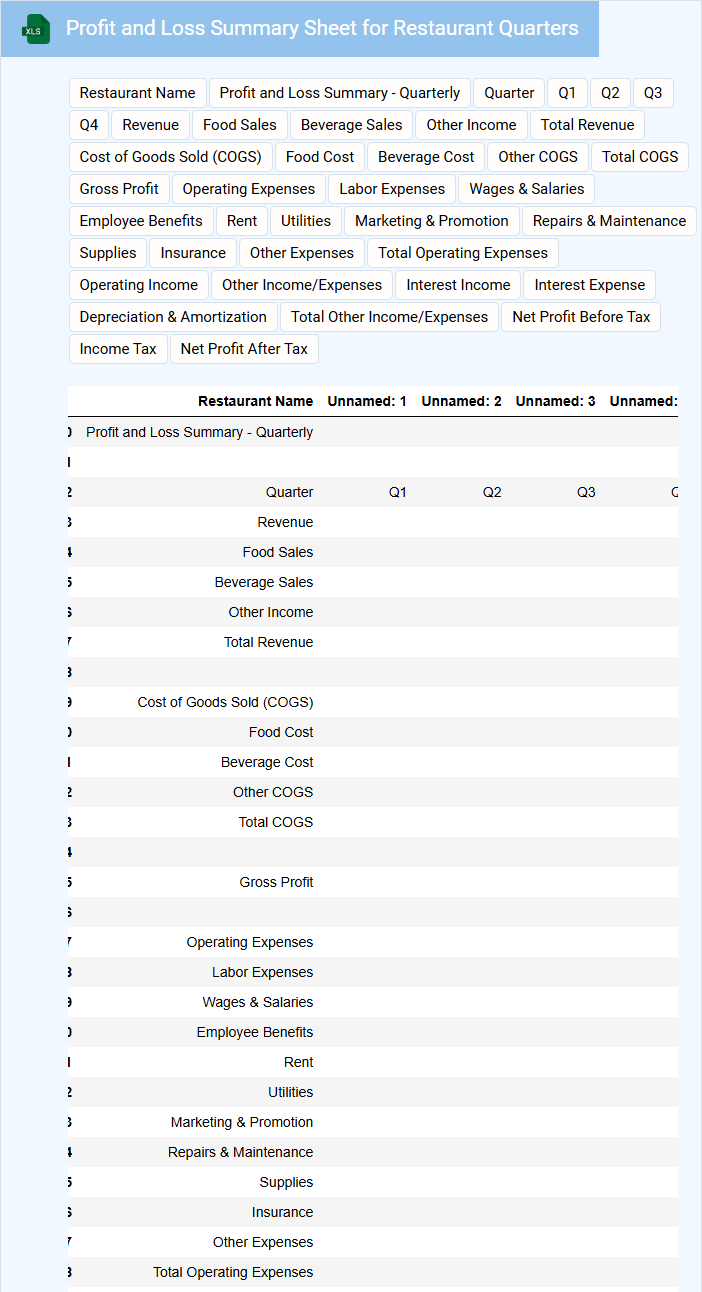The image size is (702, 1292).
Task: Click the Net Profit After Tax tag
Action: point(244,349)
